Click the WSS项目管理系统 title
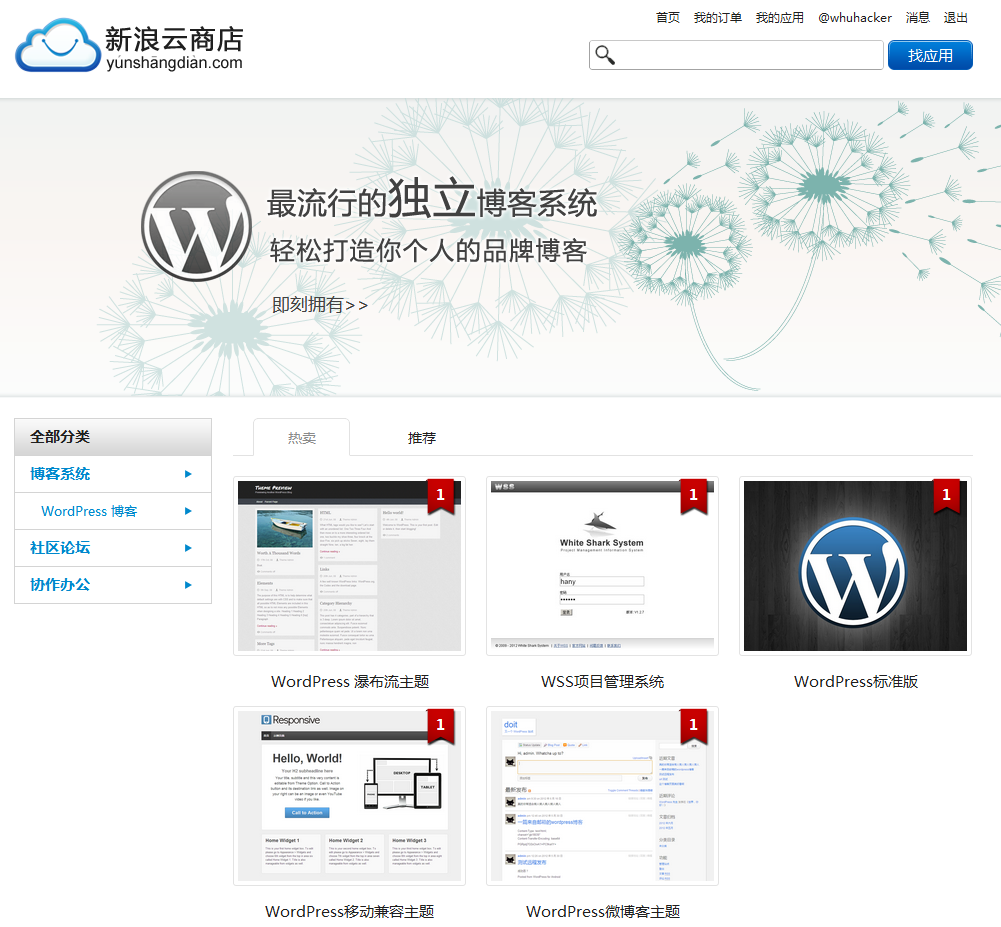This screenshot has width=1001, height=927. click(x=603, y=682)
